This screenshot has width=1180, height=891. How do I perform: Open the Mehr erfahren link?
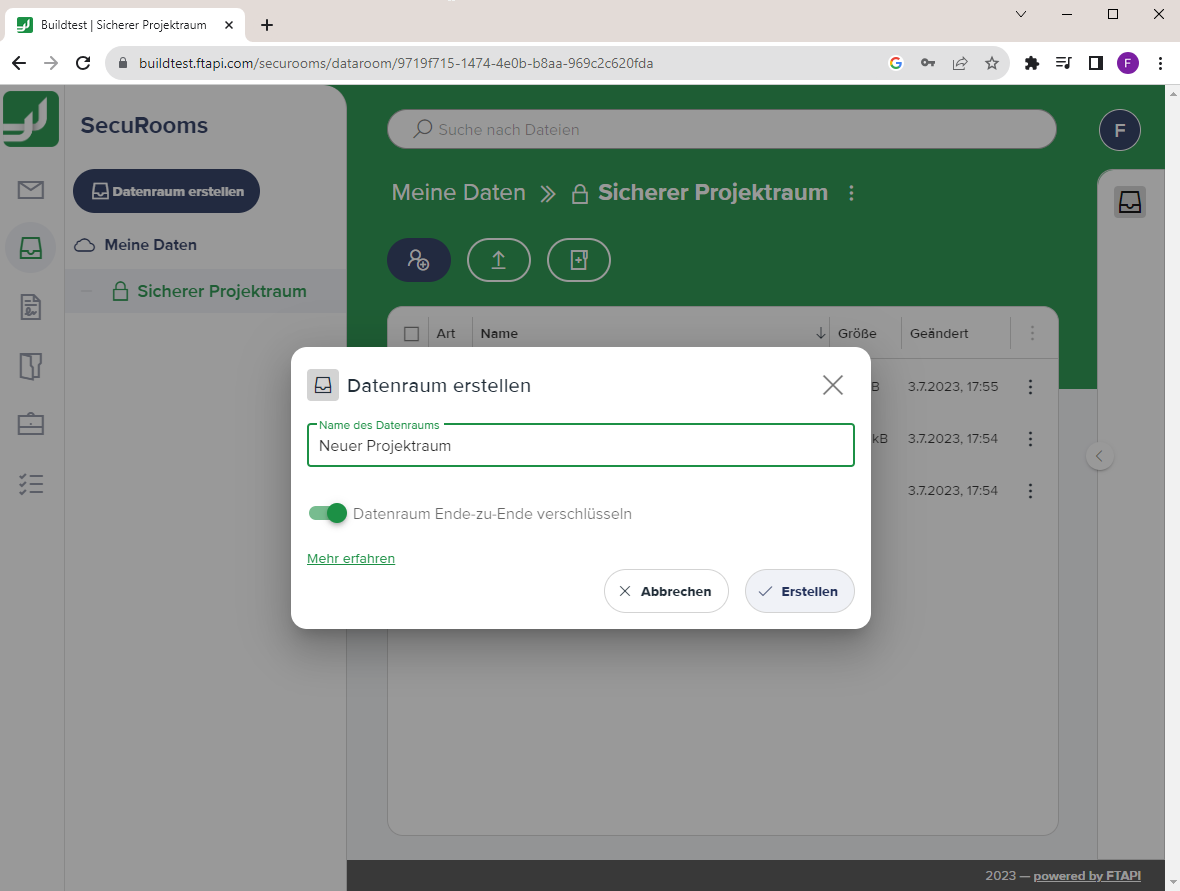coord(351,559)
